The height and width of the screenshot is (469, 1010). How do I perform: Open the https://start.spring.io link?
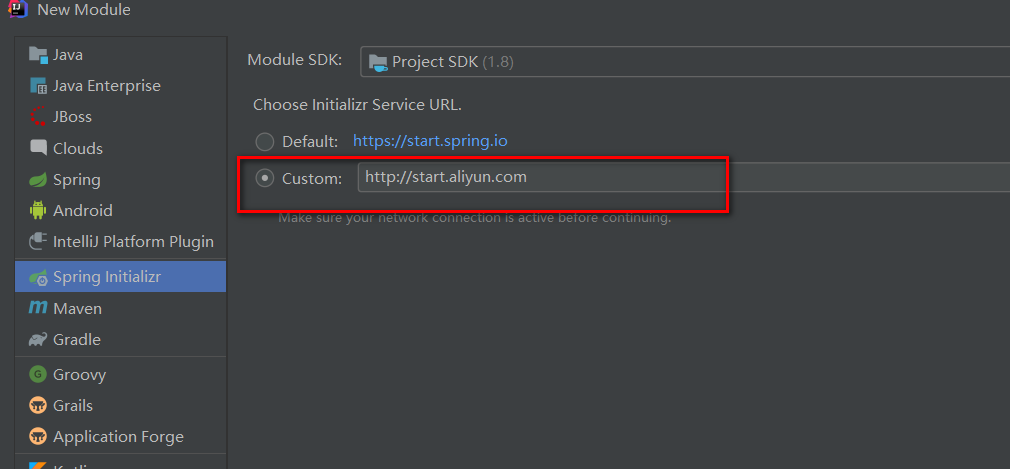tap(430, 141)
